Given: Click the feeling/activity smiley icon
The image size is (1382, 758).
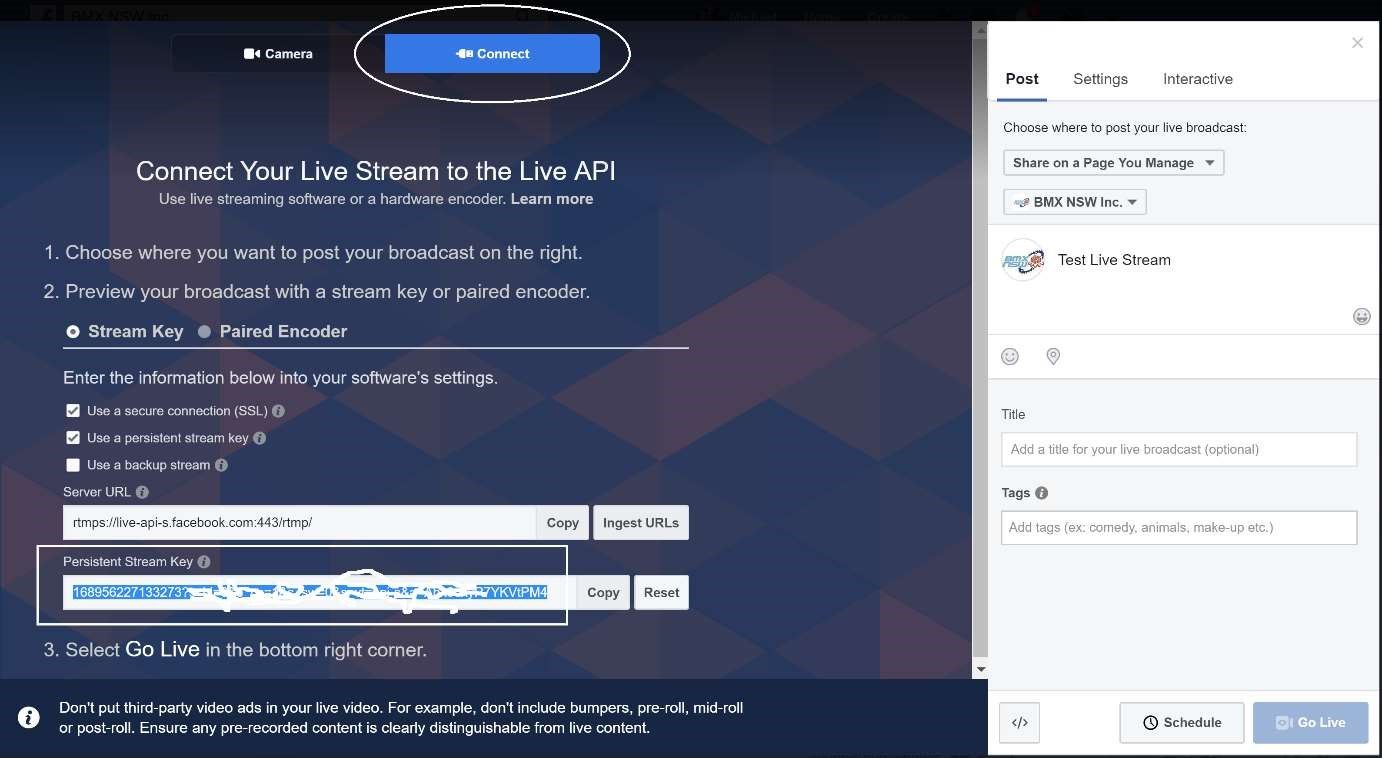Looking at the screenshot, I should point(1010,357).
